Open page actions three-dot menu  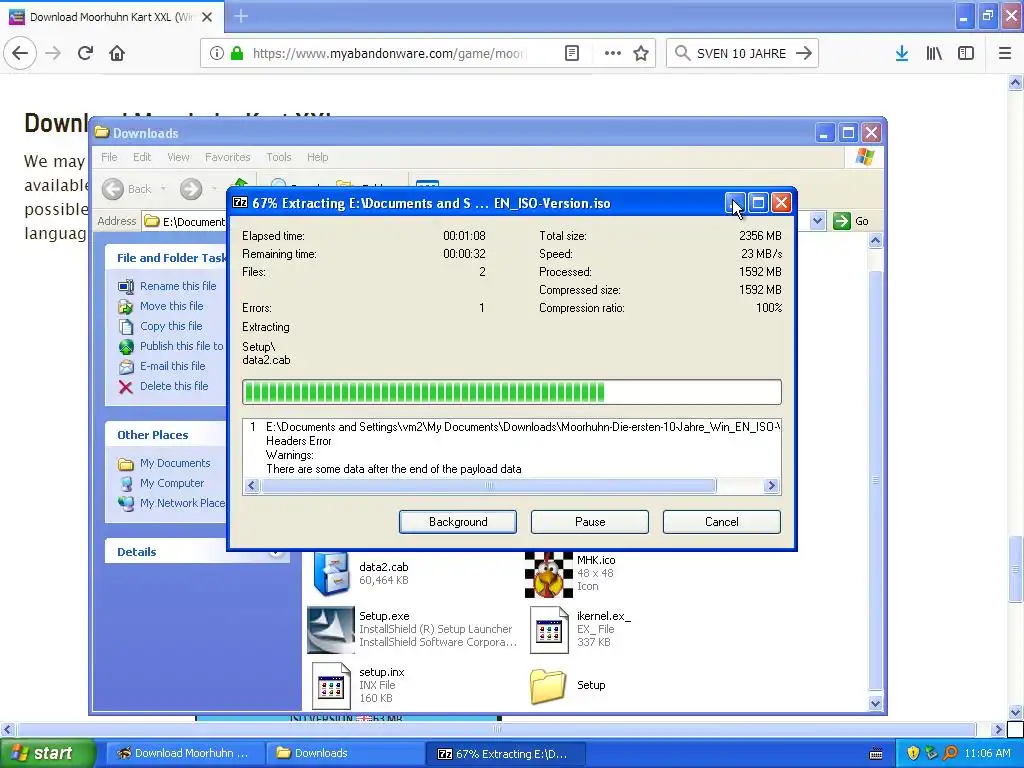click(613, 53)
